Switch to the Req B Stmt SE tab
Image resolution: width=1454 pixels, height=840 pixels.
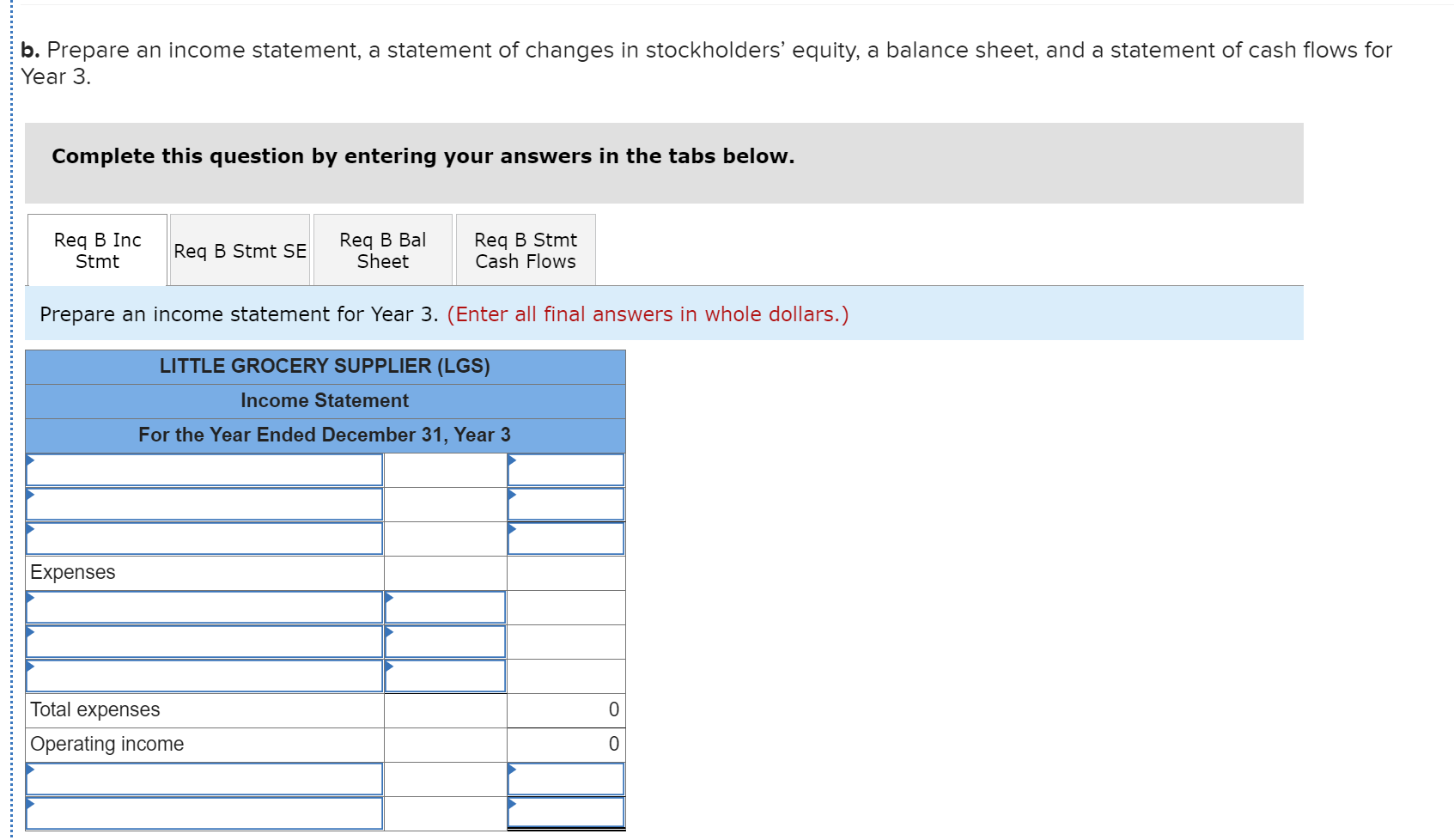coord(239,250)
